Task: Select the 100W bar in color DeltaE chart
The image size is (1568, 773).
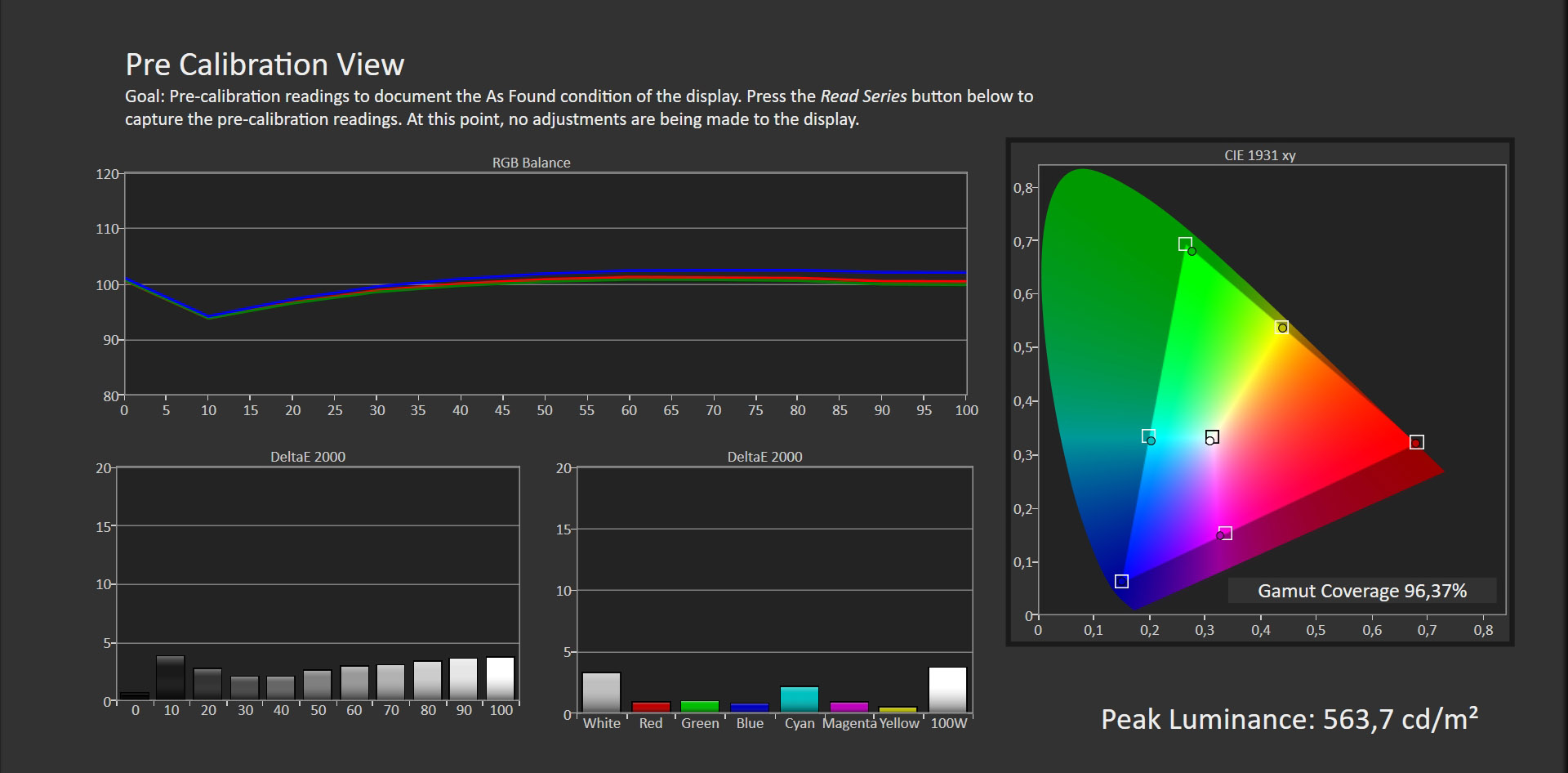Action: pos(947,690)
